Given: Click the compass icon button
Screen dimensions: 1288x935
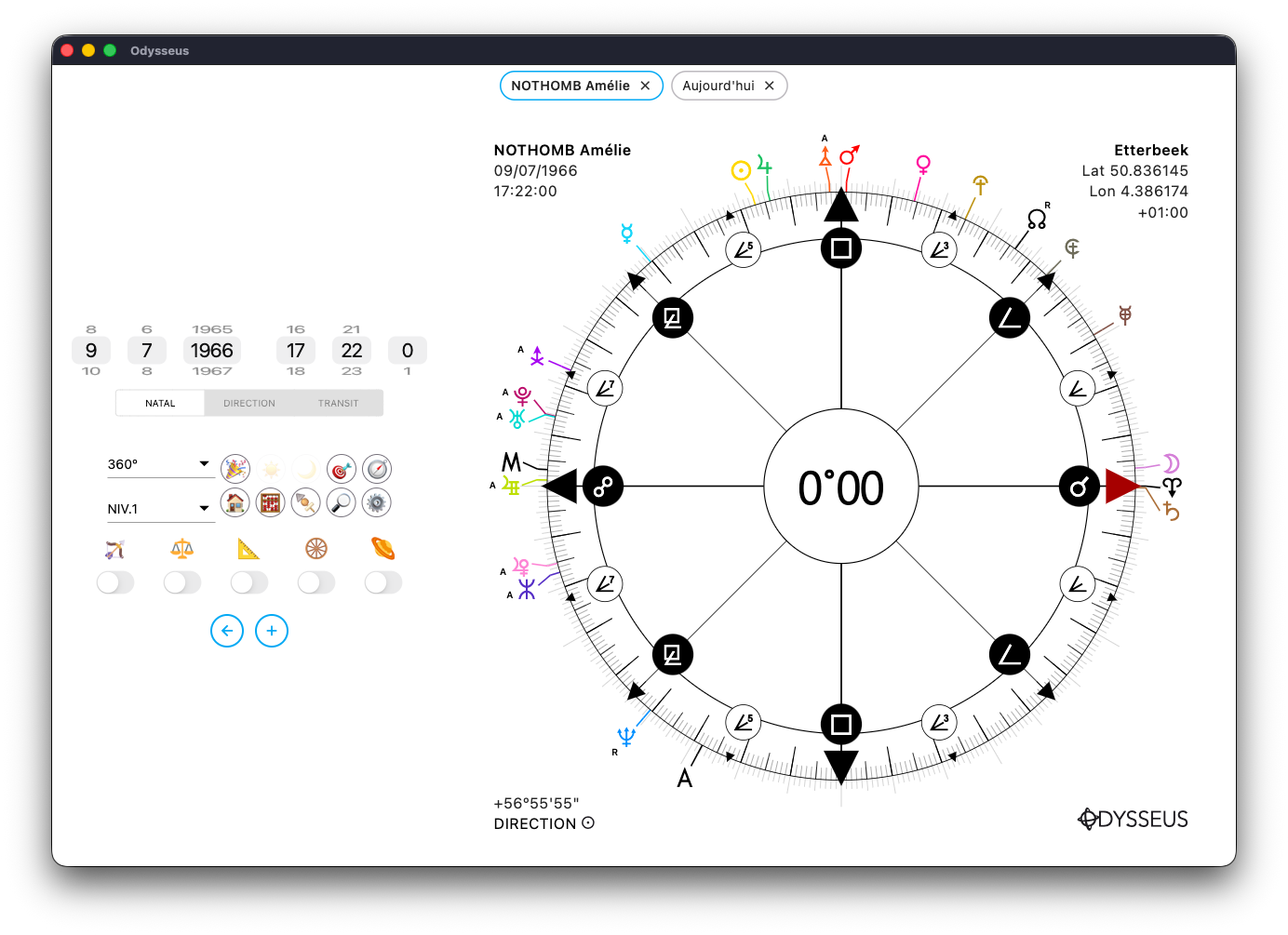Looking at the screenshot, I should 377,469.
